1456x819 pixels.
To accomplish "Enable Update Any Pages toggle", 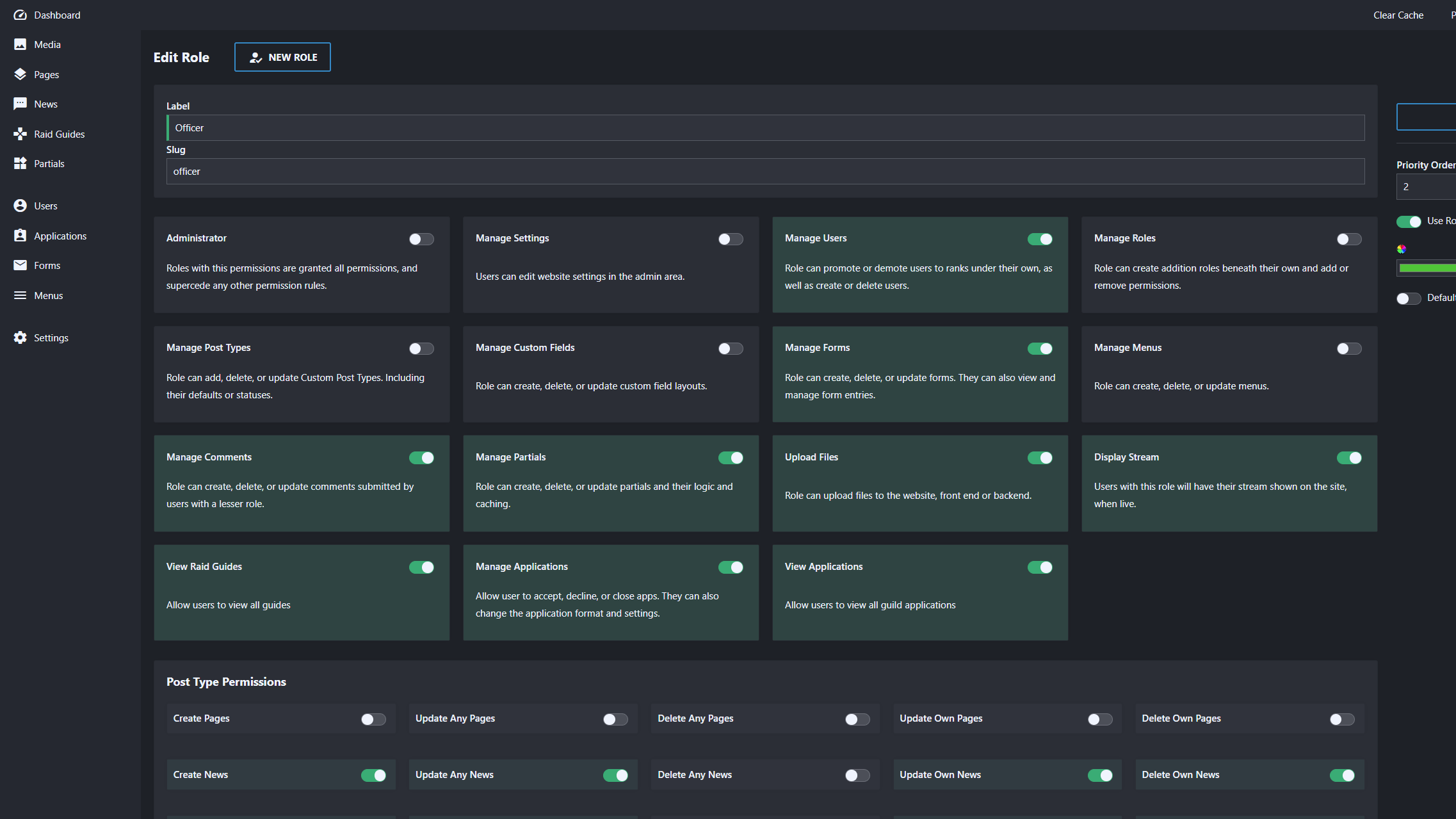I will (615, 719).
